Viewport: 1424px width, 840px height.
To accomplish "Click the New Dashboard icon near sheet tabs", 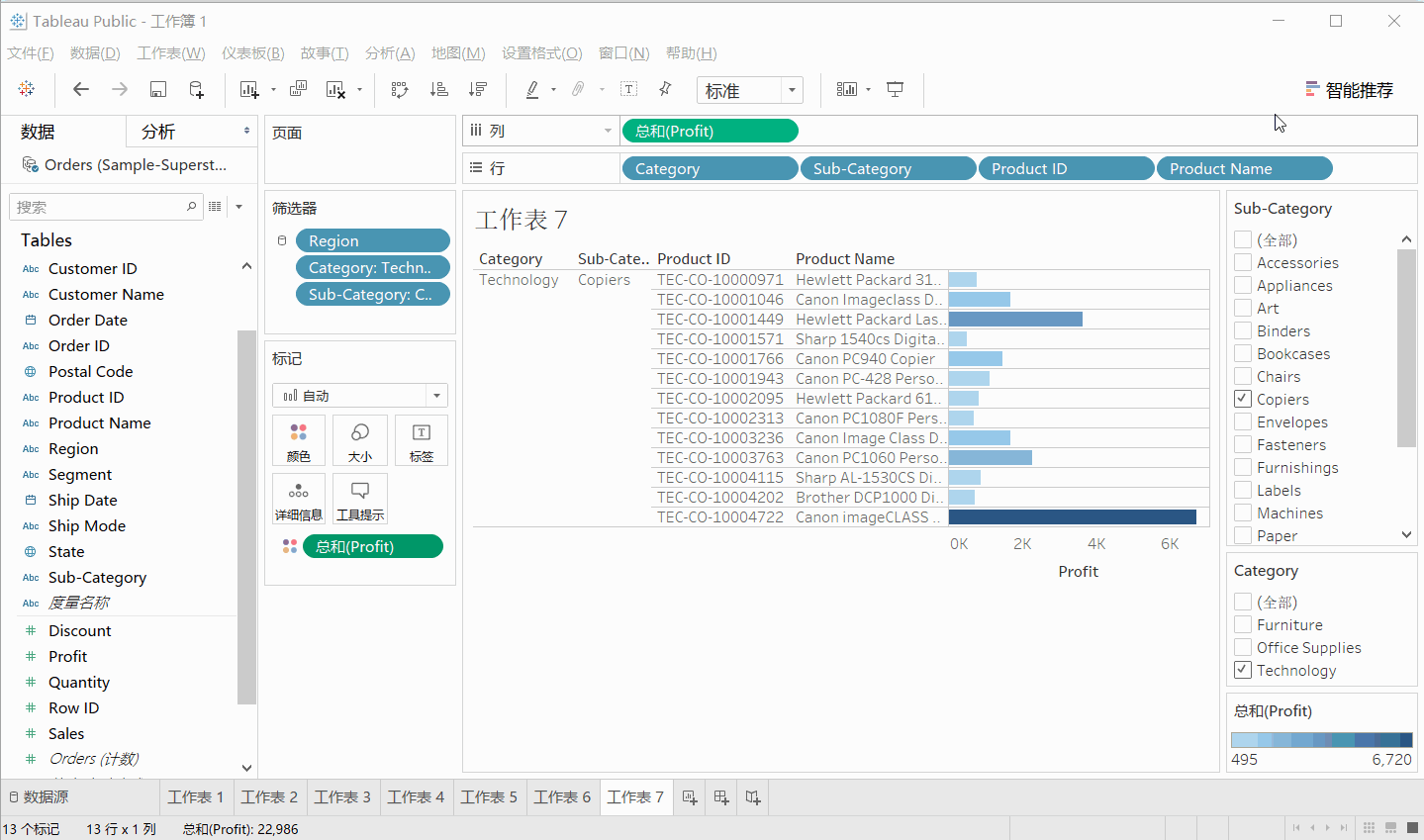I will pos(720,796).
